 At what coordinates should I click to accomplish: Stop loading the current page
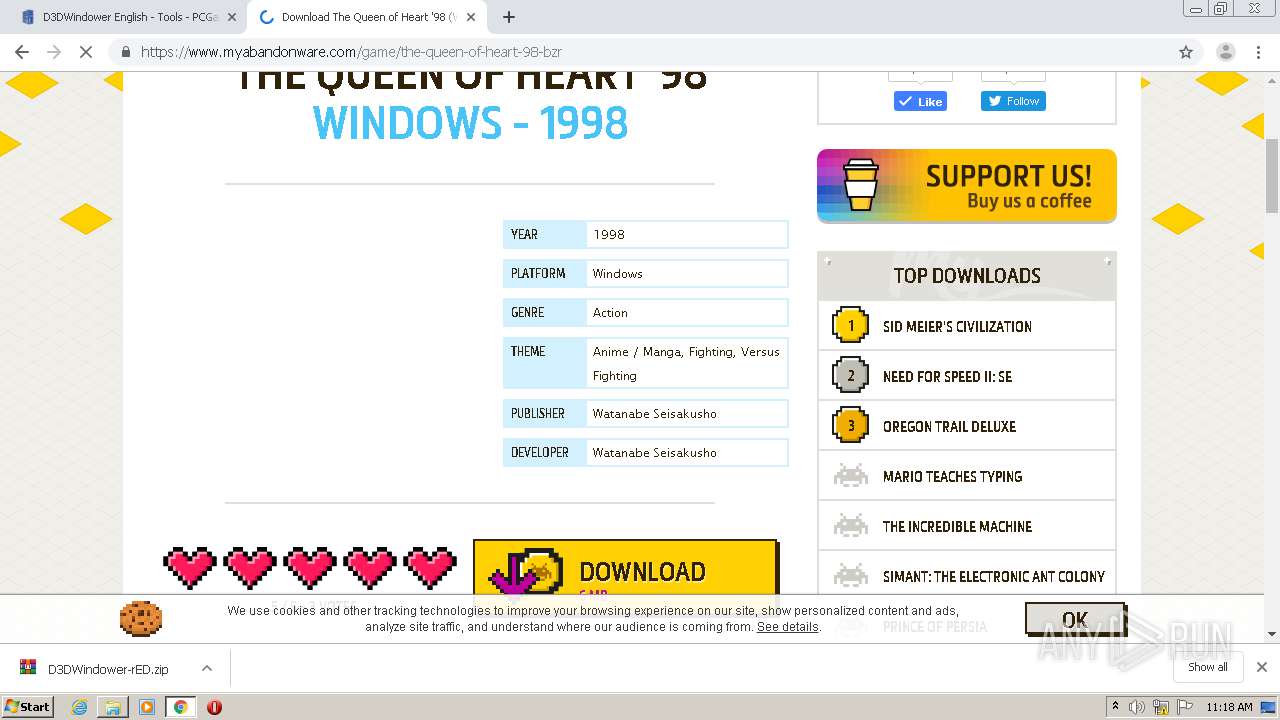pos(86,52)
